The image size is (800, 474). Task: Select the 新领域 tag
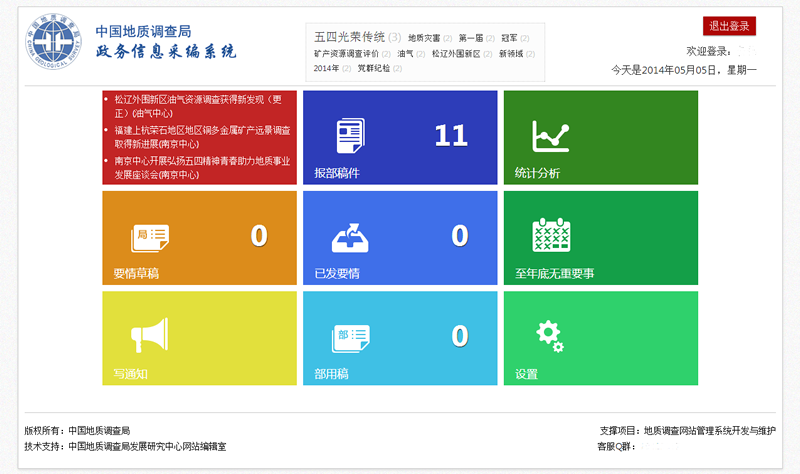(x=511, y=54)
